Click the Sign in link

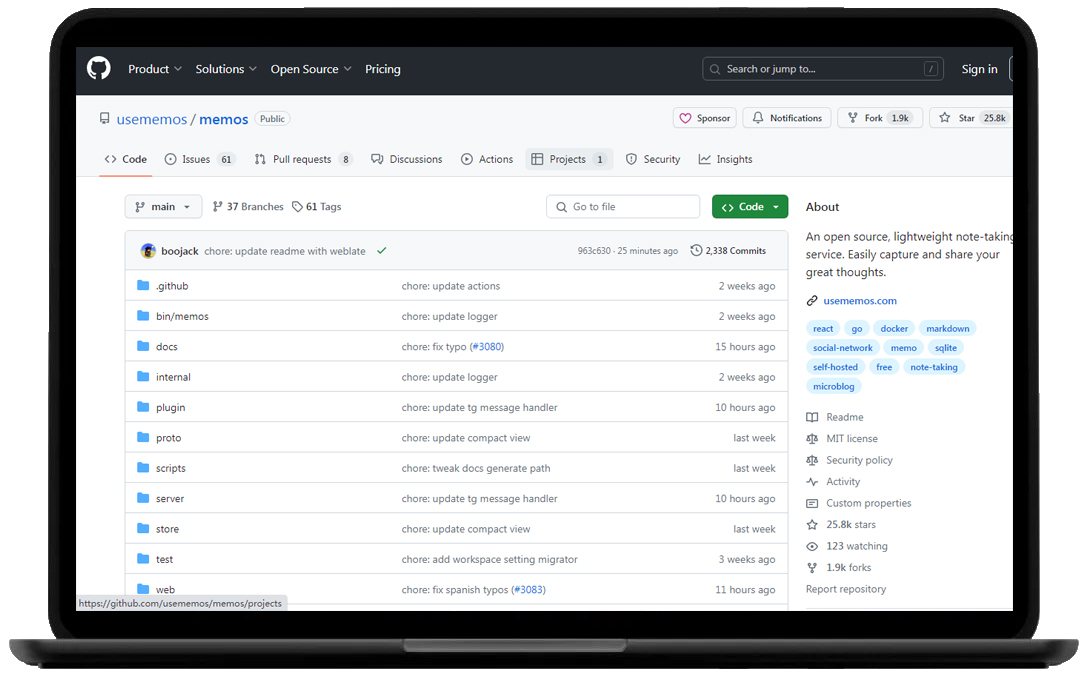click(x=979, y=69)
